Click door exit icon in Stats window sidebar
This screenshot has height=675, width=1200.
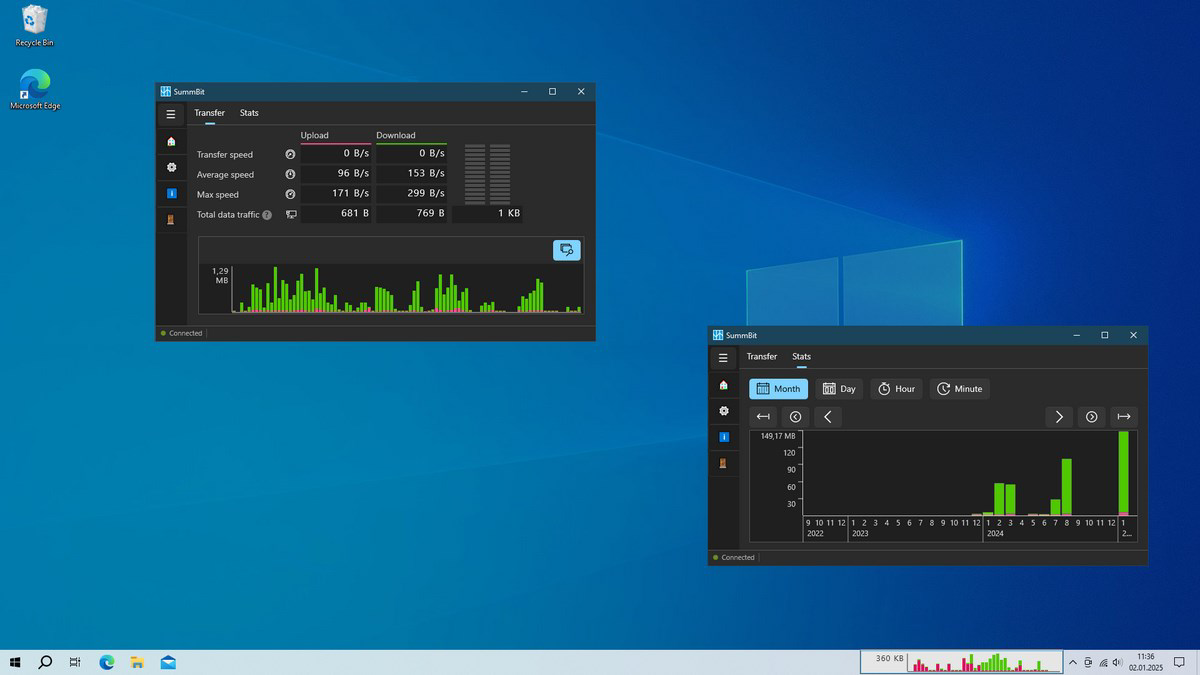pyautogui.click(x=723, y=463)
